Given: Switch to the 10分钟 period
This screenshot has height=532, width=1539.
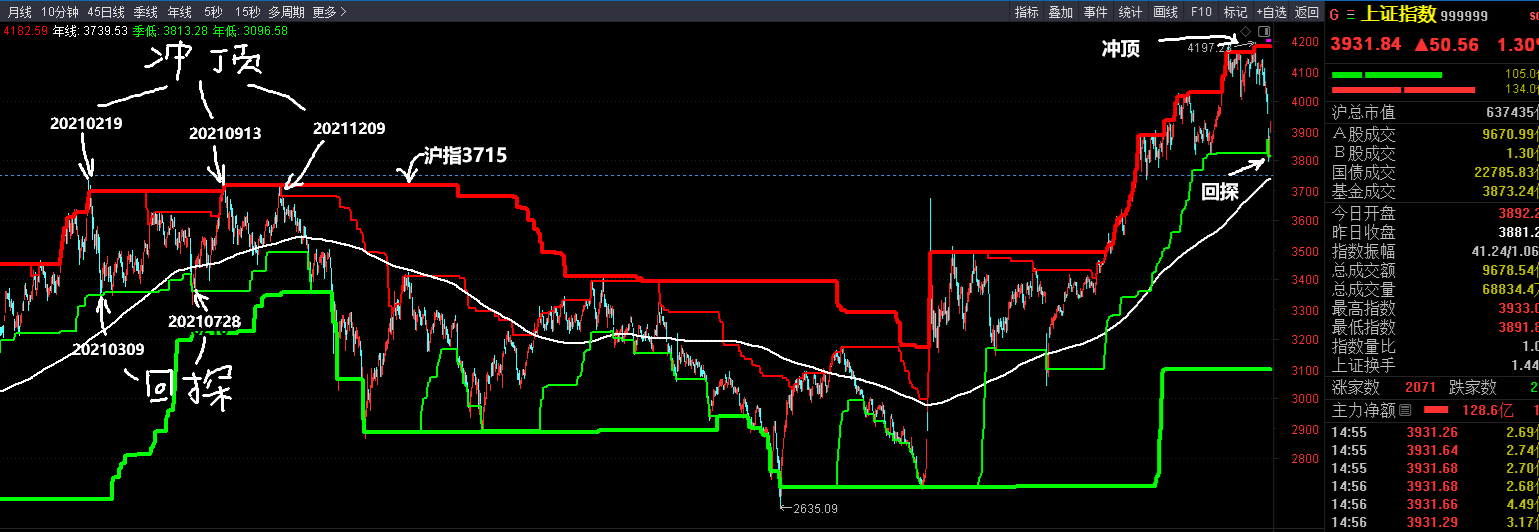Looking at the screenshot, I should tap(60, 12).
